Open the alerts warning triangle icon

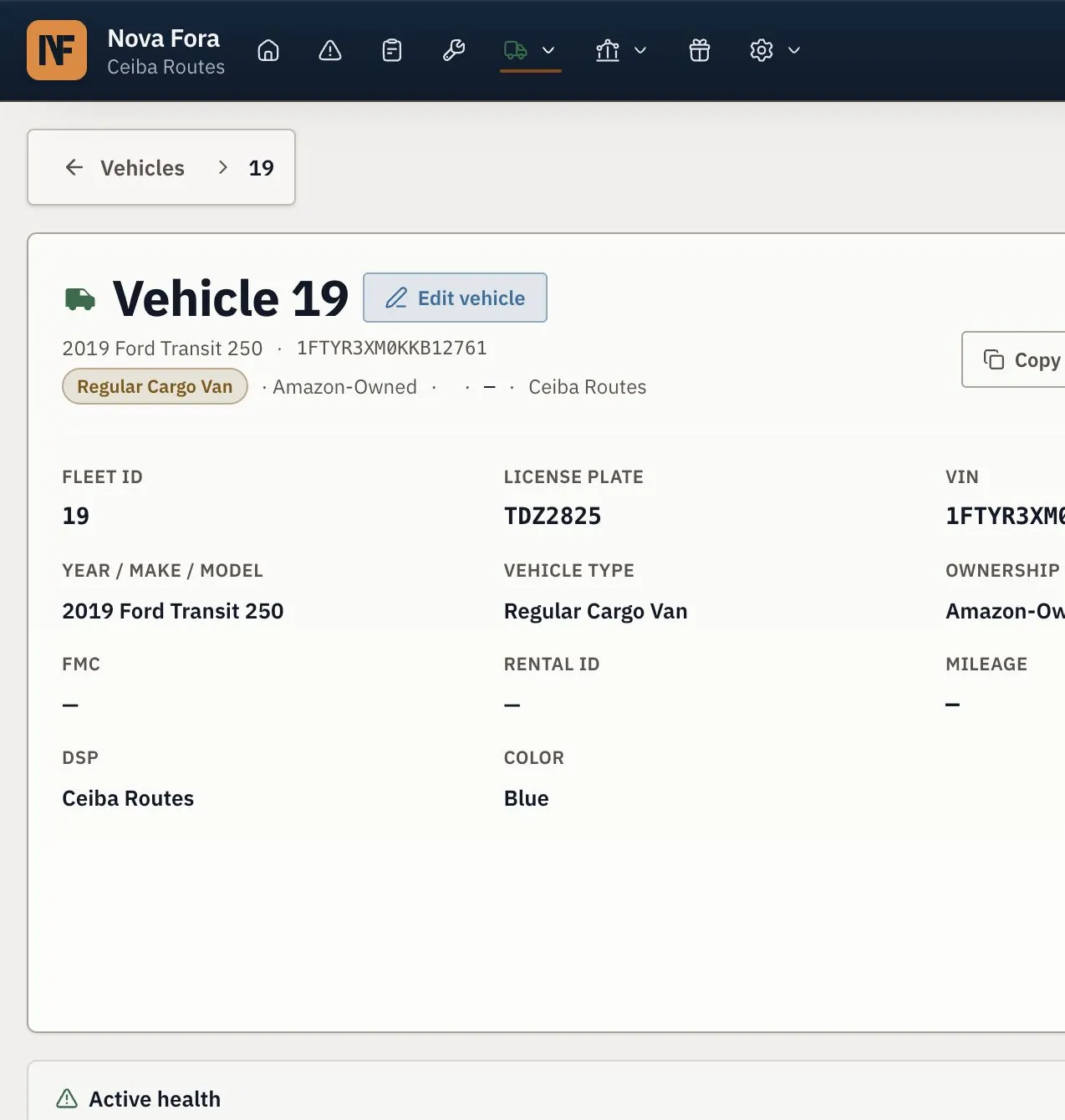[330, 50]
